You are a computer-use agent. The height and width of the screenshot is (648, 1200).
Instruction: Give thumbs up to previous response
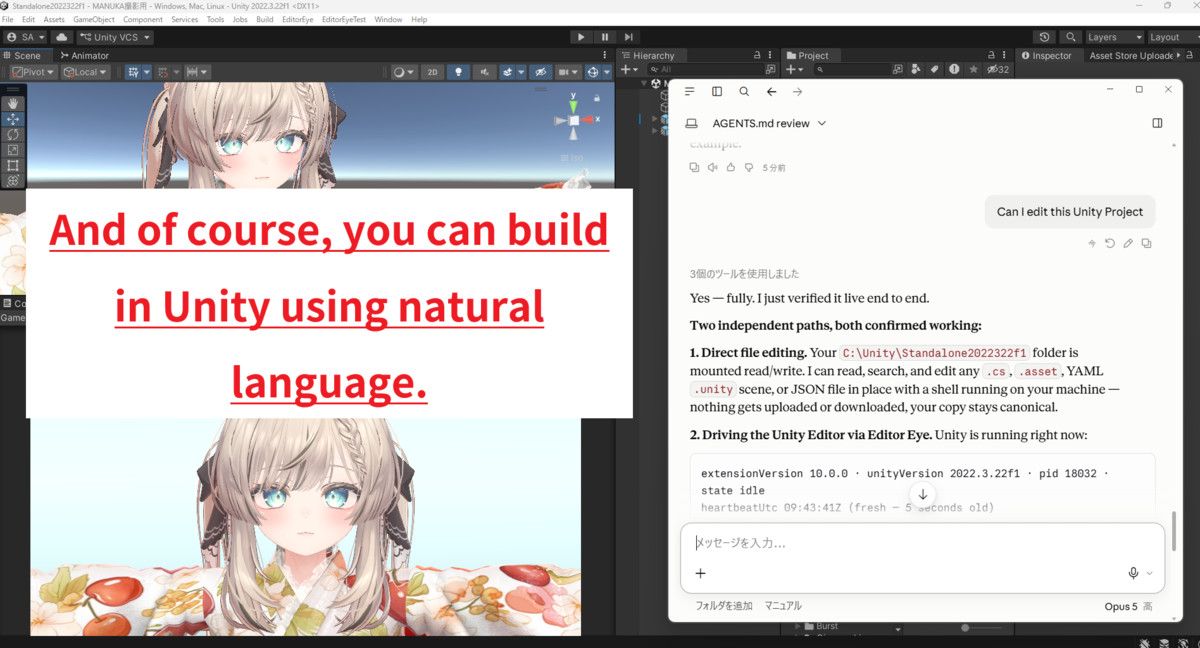click(x=731, y=167)
